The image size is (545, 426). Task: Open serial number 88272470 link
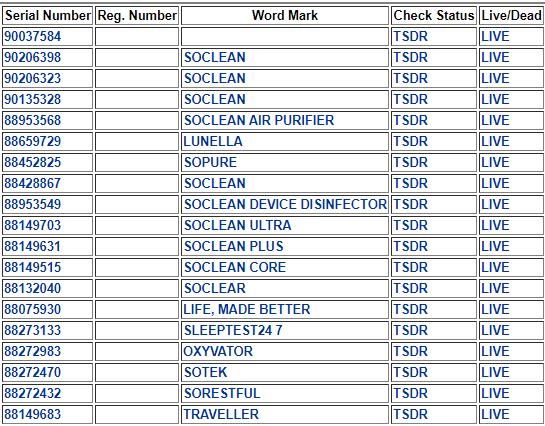coord(32,372)
